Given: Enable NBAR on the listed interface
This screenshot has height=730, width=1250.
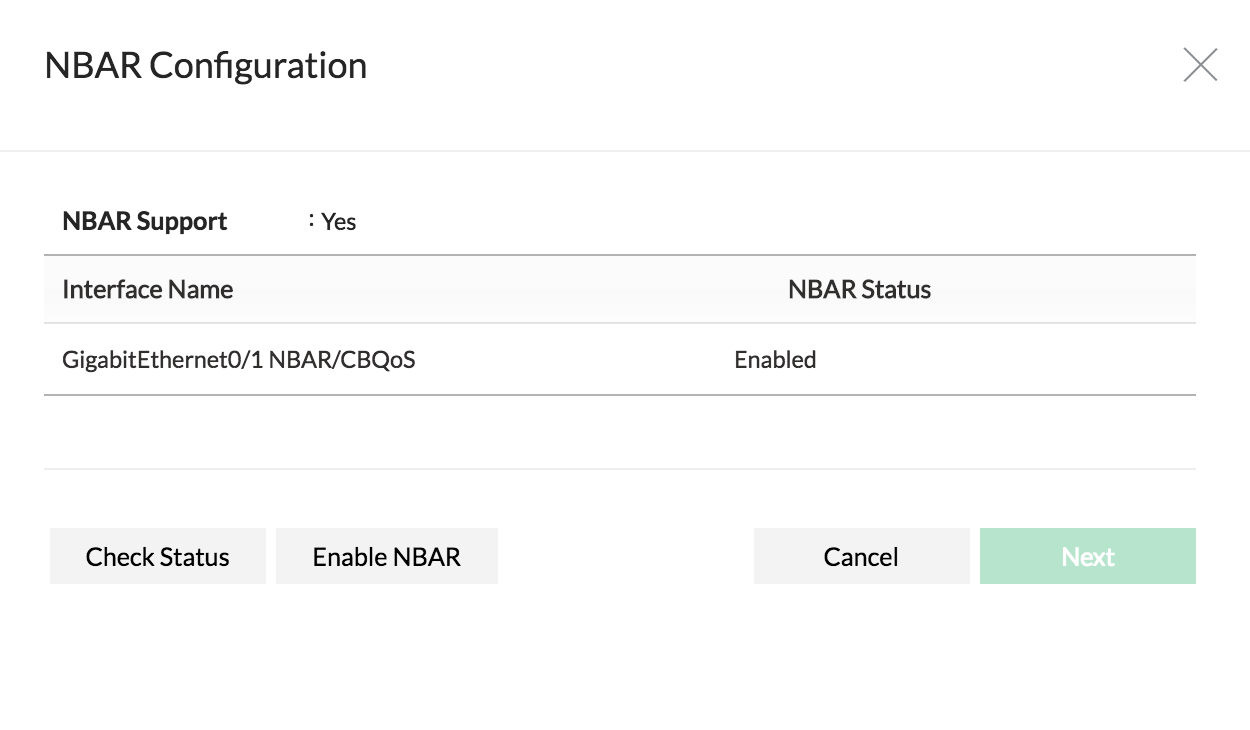Looking at the screenshot, I should click(x=386, y=556).
